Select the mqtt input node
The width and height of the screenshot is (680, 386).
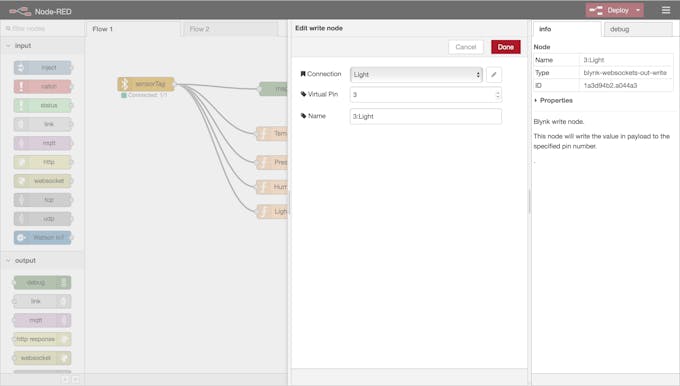point(42,143)
